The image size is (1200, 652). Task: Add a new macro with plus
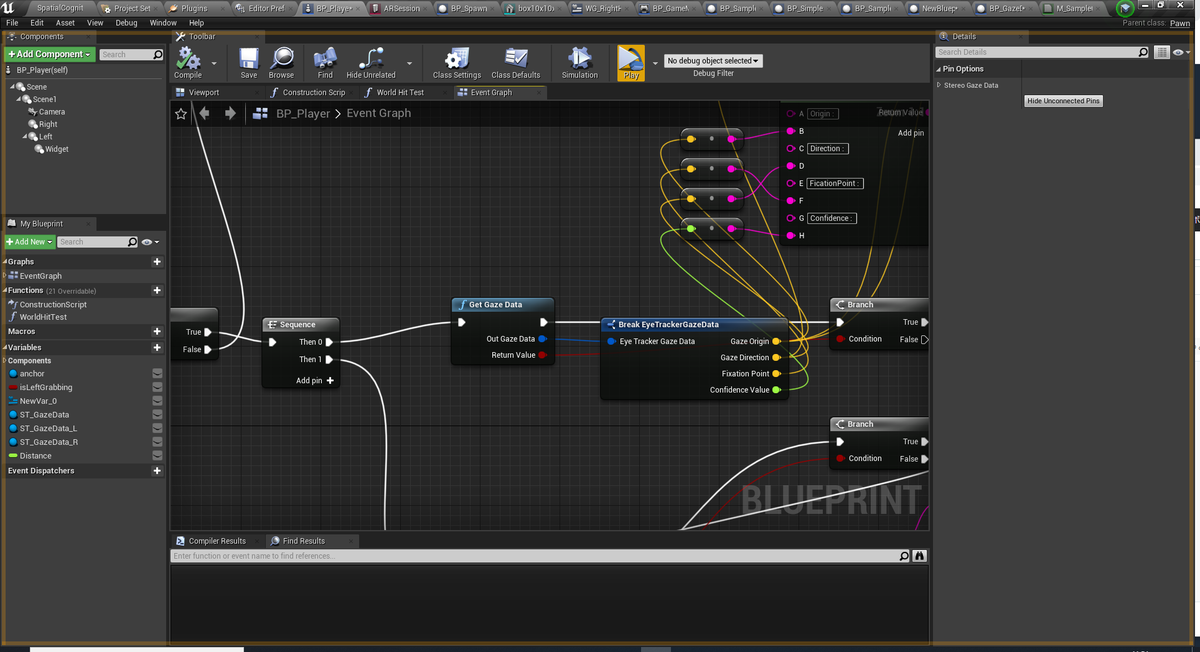coord(157,331)
